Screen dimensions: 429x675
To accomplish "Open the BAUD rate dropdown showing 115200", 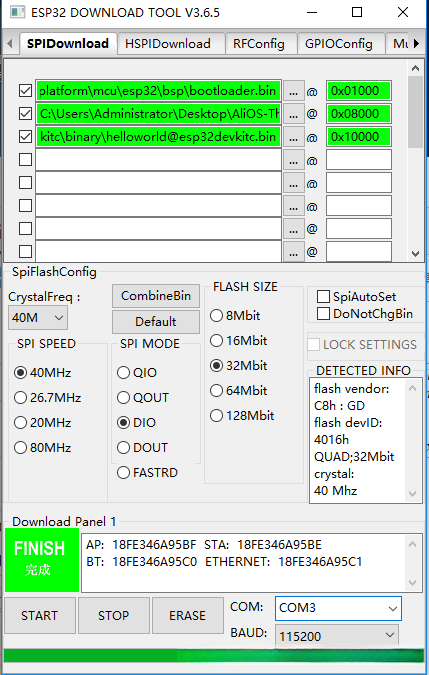I will 337,636.
